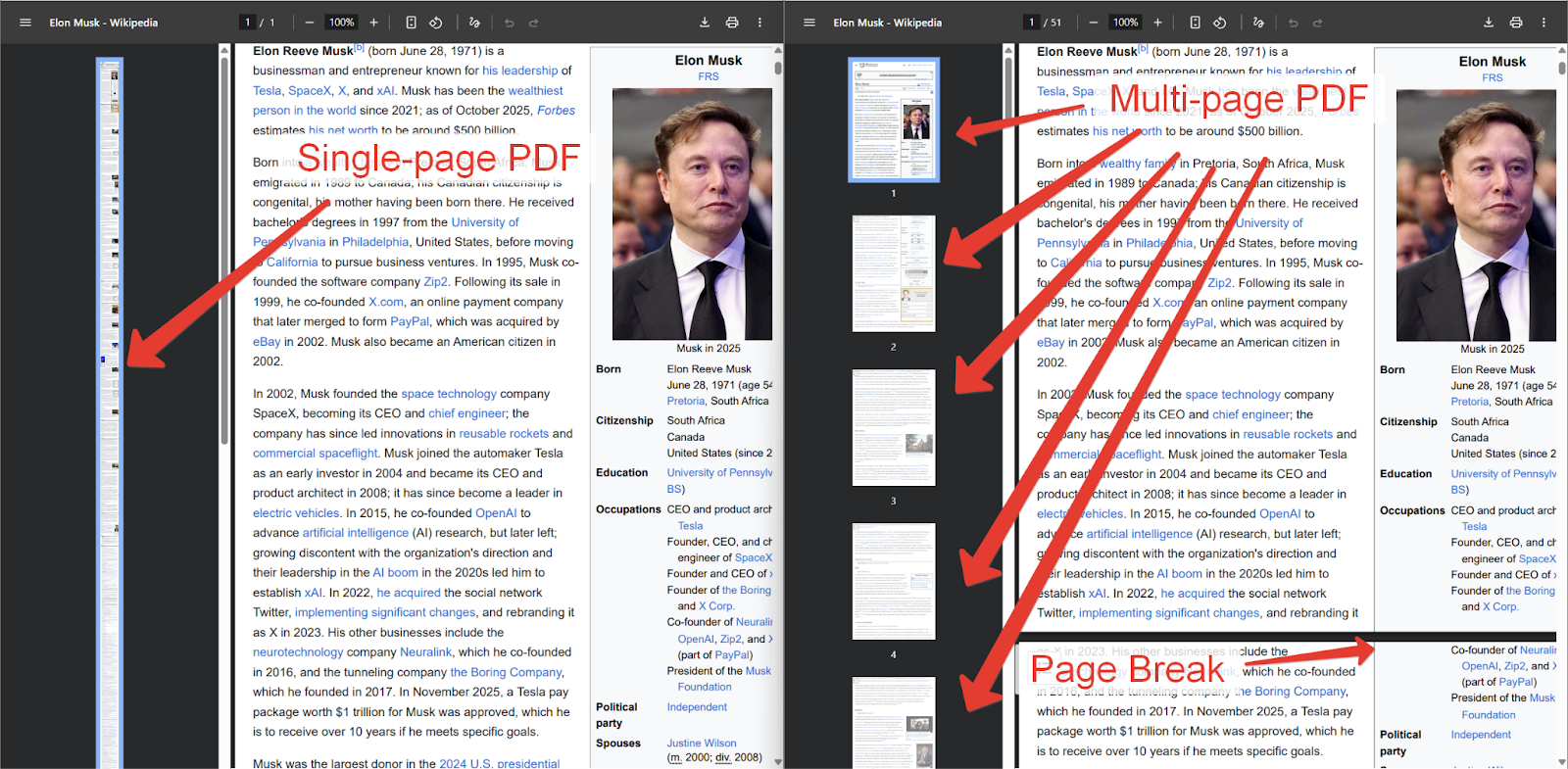Open 'reusable rockets' link in right document
The image size is (1568, 769).
tap(1288, 434)
